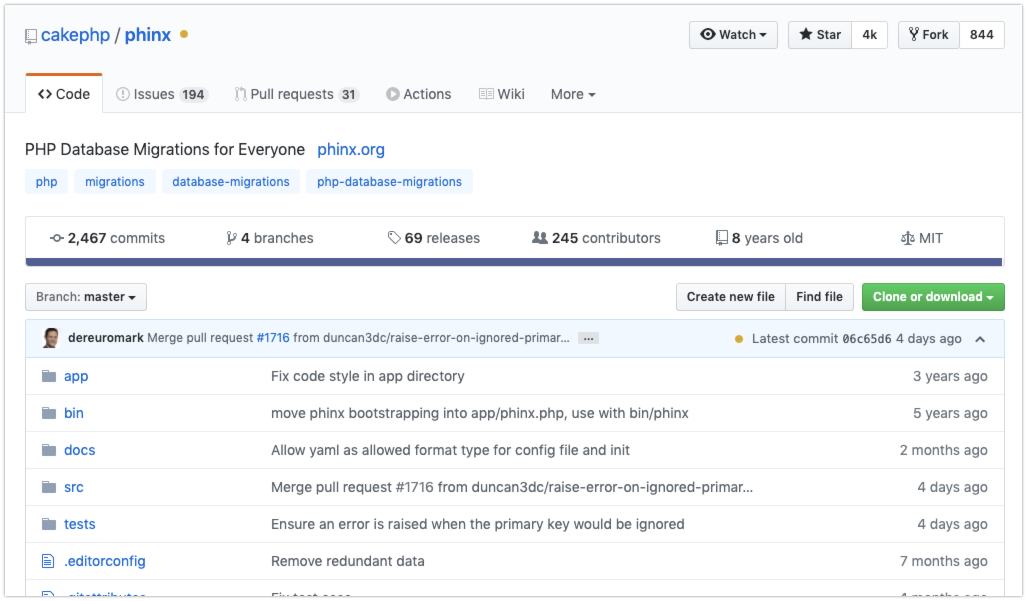Click the bin folder icon
Image resolution: width=1027 pixels, height=601 pixels.
[x=48, y=413]
